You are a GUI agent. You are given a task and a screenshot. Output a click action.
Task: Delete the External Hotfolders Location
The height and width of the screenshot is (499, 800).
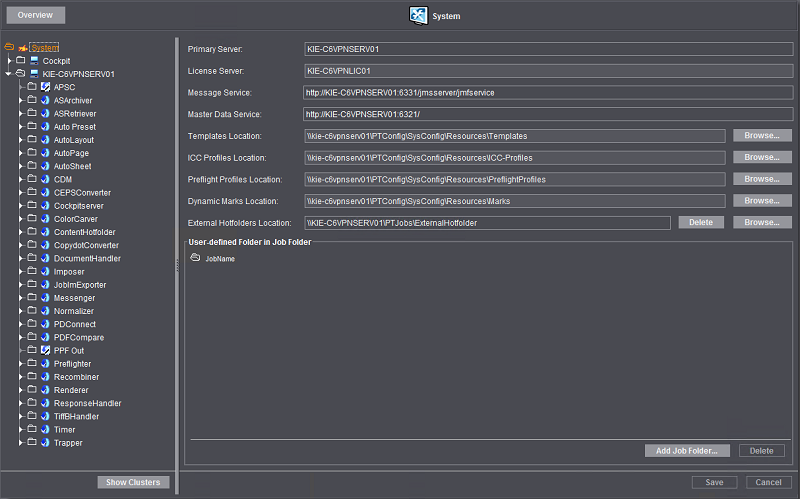[701, 222]
